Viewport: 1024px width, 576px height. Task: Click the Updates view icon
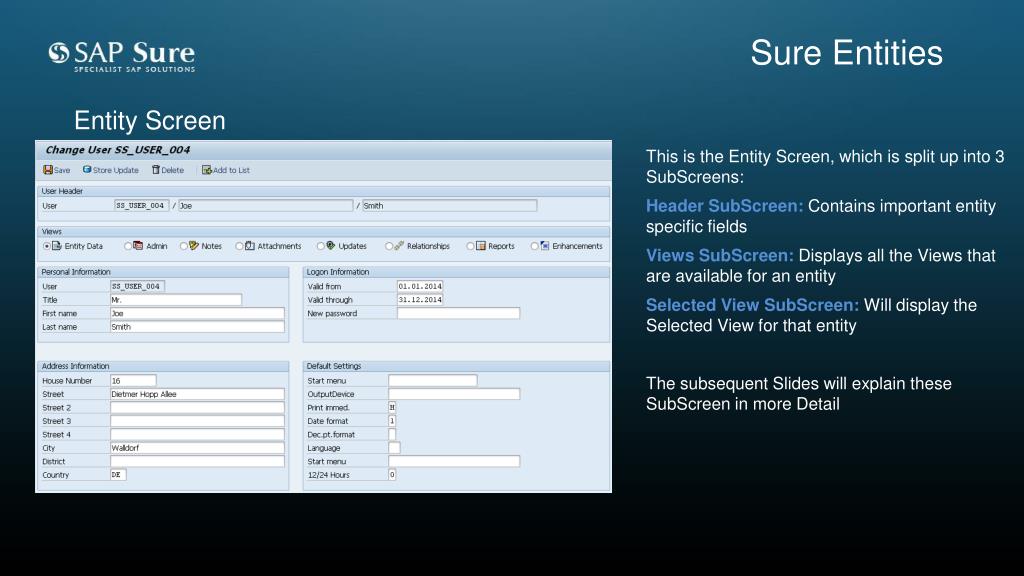(x=330, y=246)
